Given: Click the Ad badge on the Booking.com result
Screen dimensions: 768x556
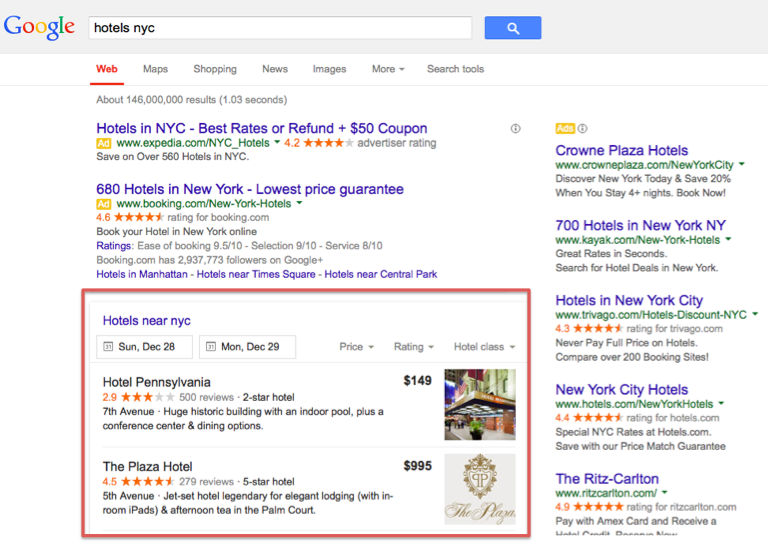Looking at the screenshot, I should tap(103, 204).
